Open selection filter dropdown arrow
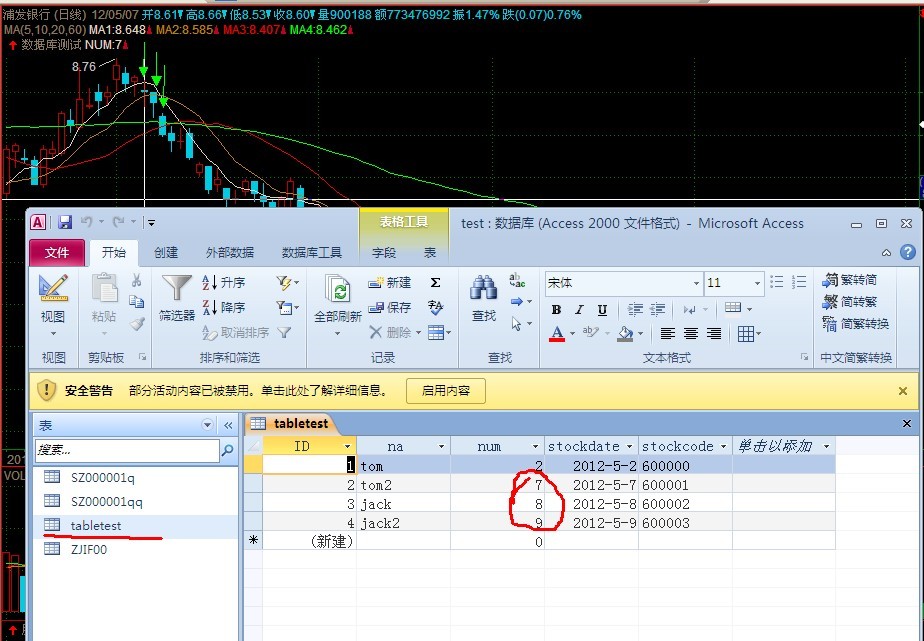Viewport: 924px width, 641px height. click(296, 283)
